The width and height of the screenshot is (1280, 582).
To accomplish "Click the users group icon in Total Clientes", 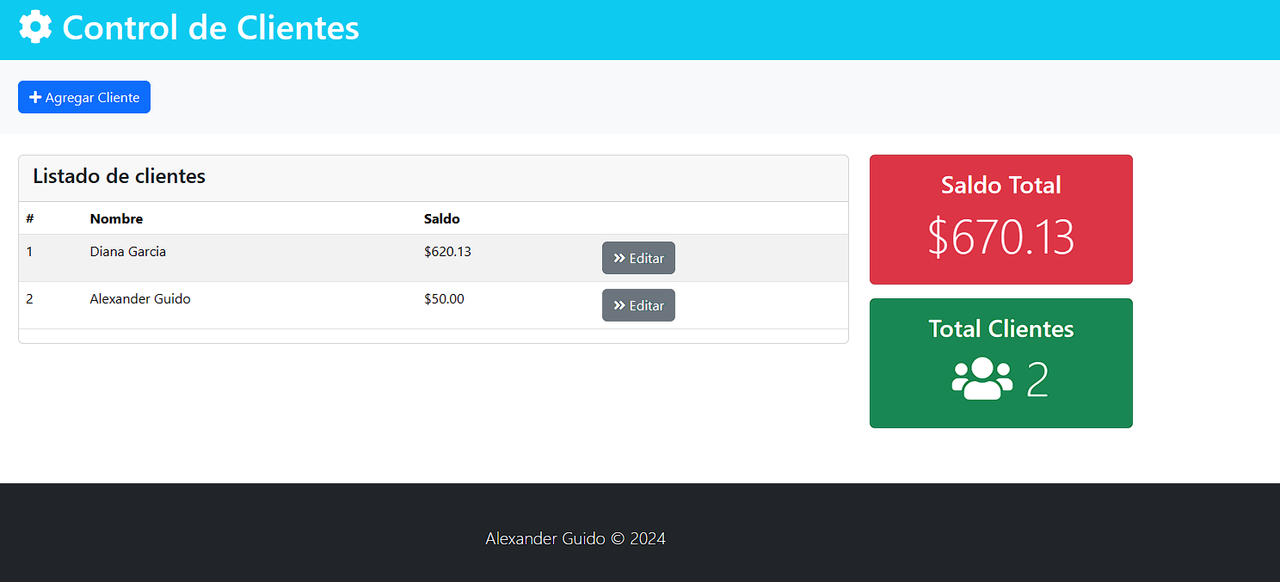I will click(x=982, y=379).
